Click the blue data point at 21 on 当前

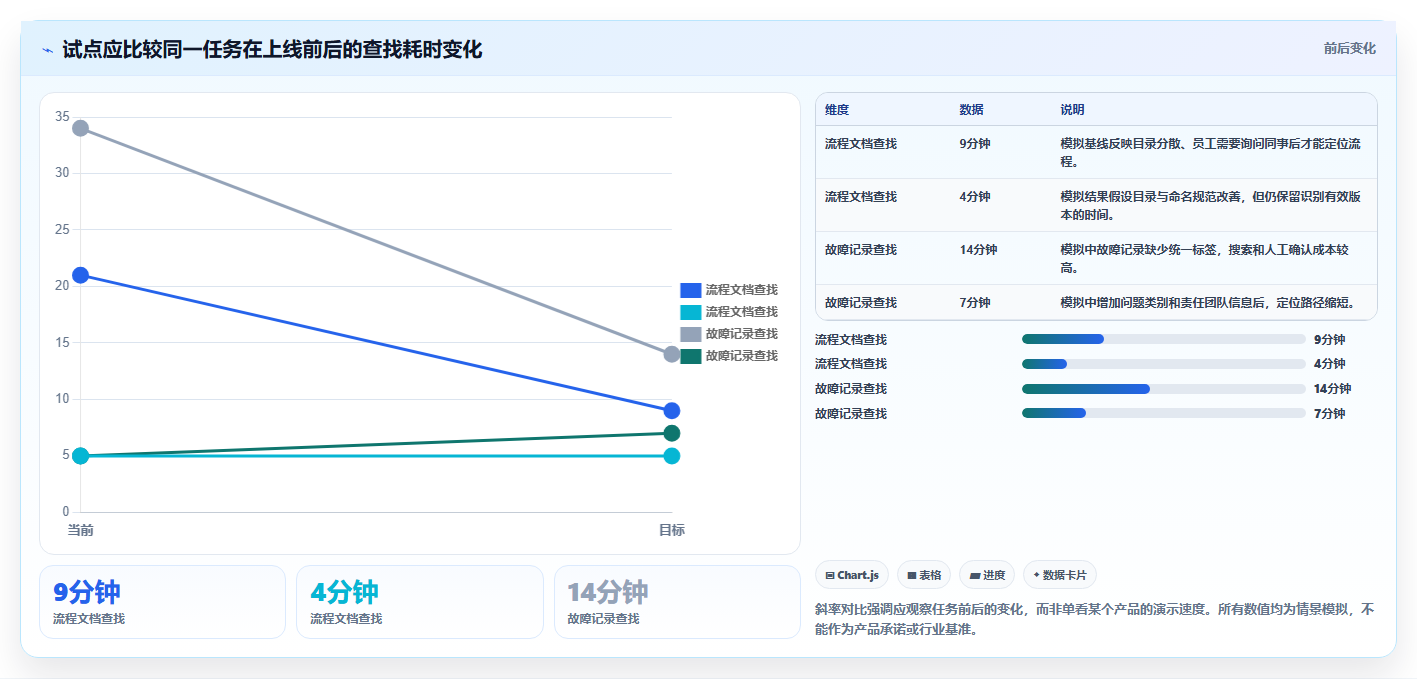[x=81, y=275]
